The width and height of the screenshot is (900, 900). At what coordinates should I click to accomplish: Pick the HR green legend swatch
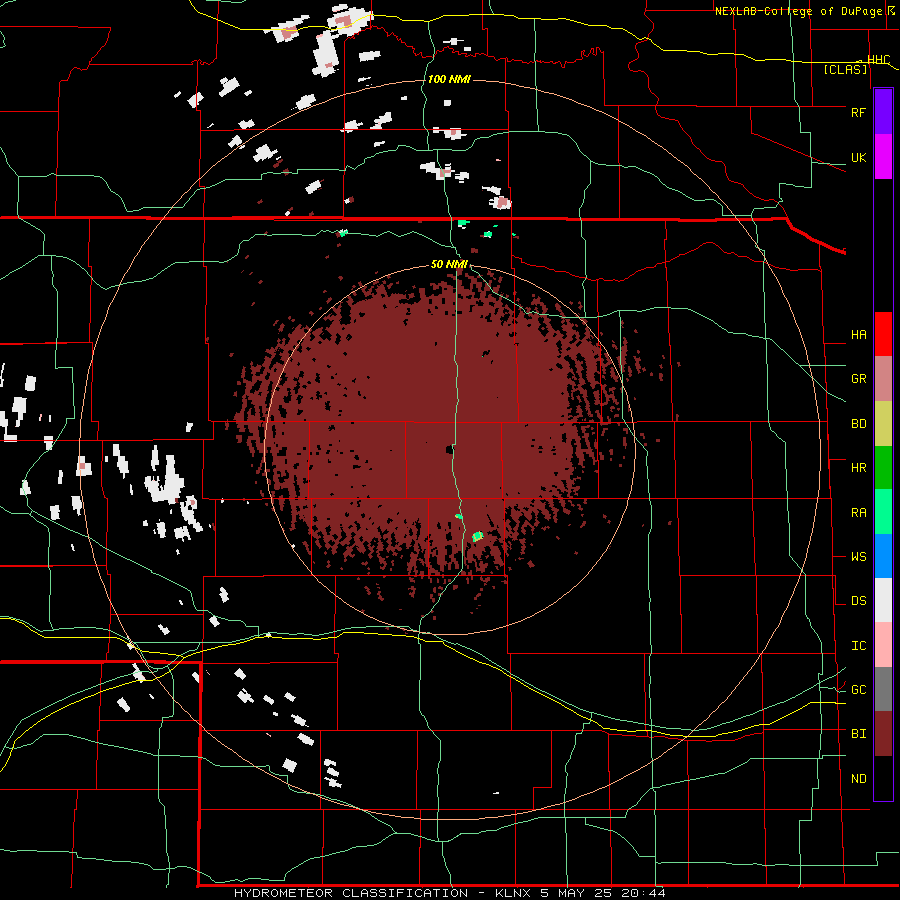[x=883, y=468]
